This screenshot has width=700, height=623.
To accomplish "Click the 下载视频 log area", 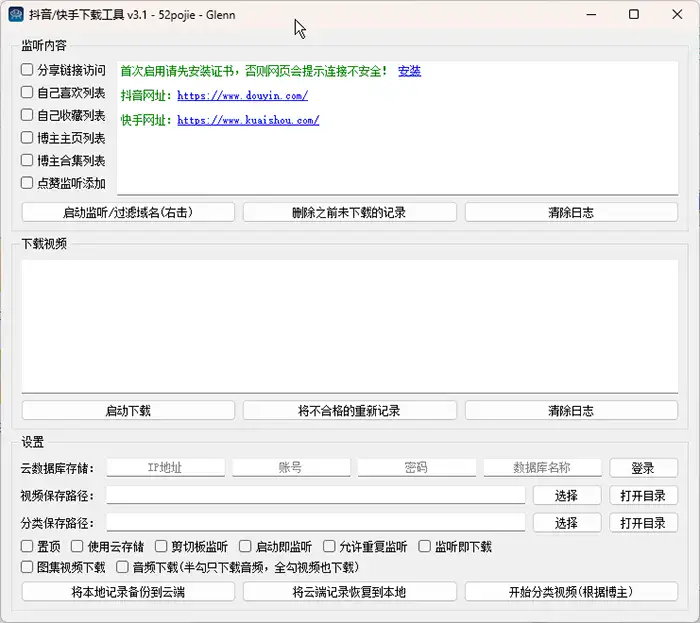I will (350, 326).
